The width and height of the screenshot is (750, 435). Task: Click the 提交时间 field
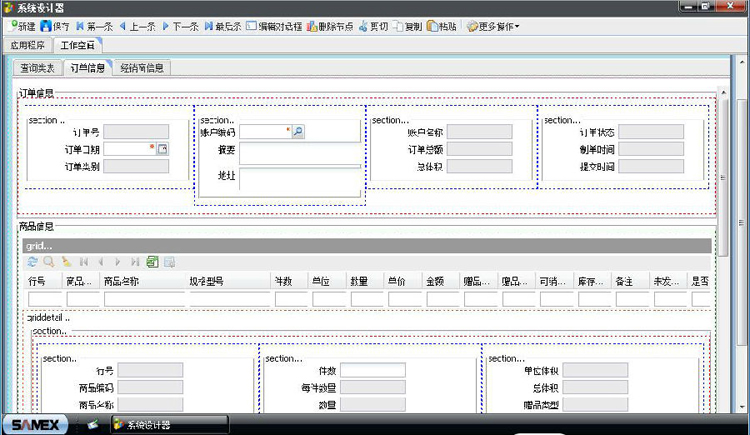(x=651, y=166)
